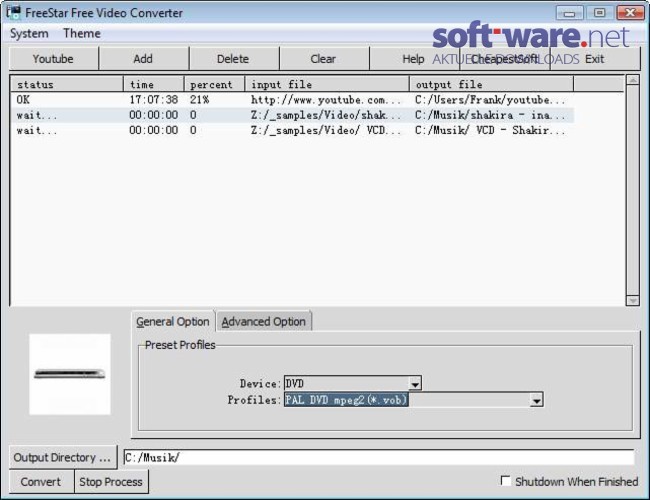The width and height of the screenshot is (650, 500).
Task: Select the 17:07:38 time cell
Action: click(x=154, y=100)
